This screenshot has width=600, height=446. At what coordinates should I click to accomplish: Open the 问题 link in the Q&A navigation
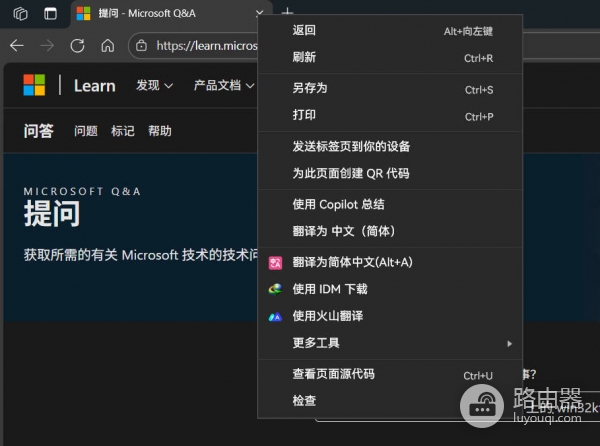[x=86, y=131]
